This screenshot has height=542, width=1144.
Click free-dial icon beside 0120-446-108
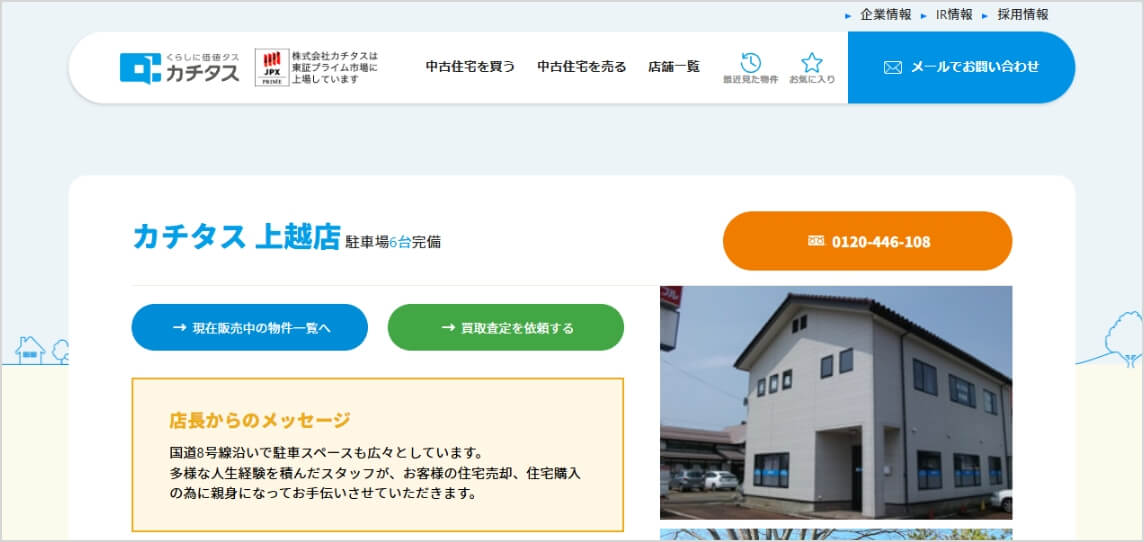[x=816, y=241]
